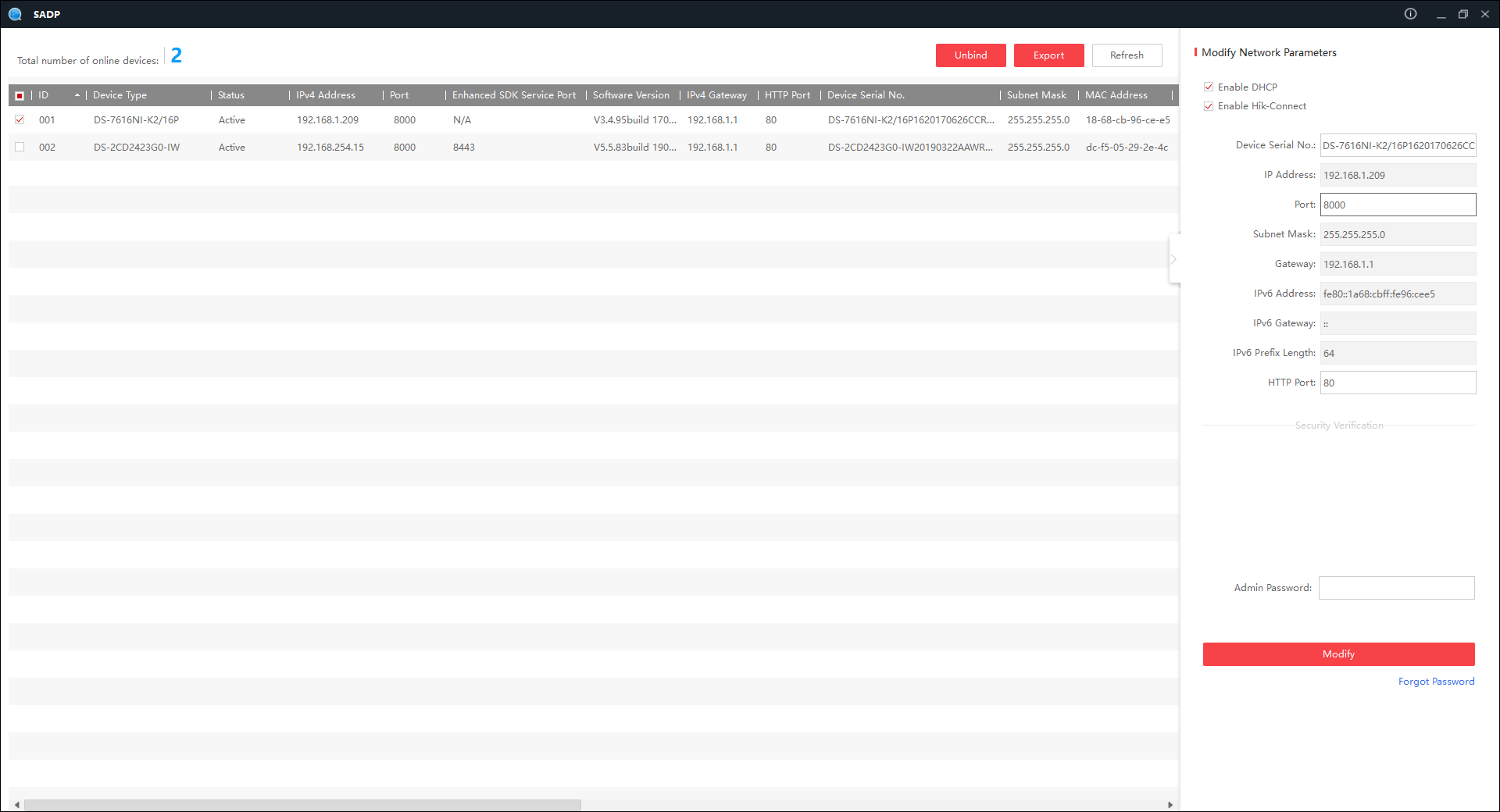Viewport: 1500px width, 812px height.
Task: Sort devices by ID column arrow
Action: point(77,95)
